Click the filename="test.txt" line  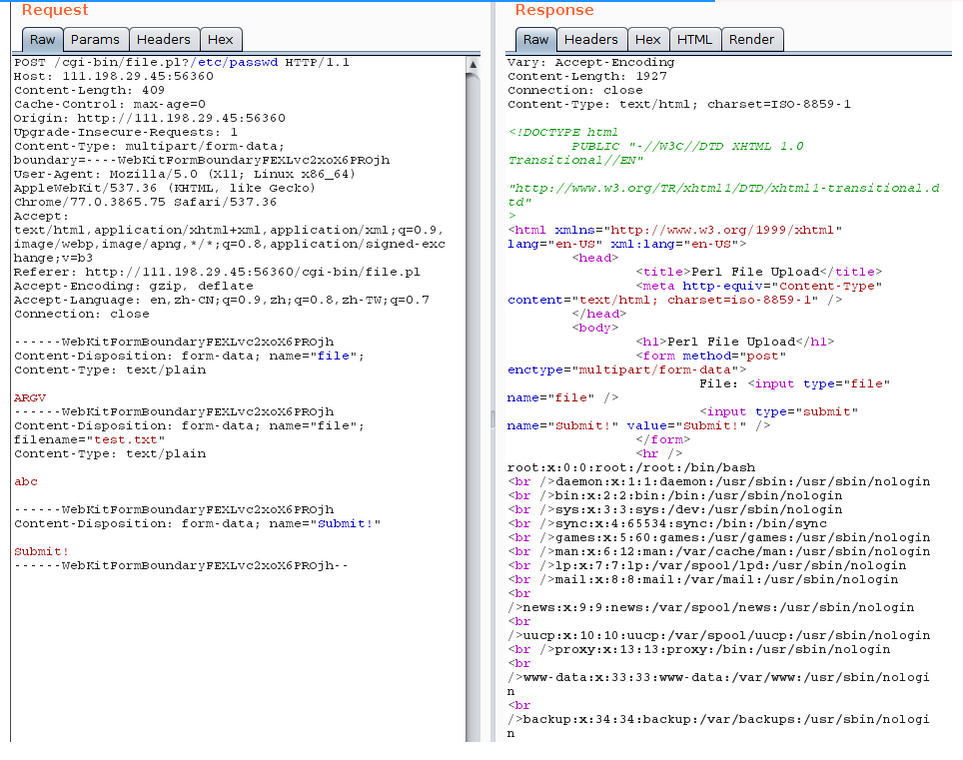[89, 440]
